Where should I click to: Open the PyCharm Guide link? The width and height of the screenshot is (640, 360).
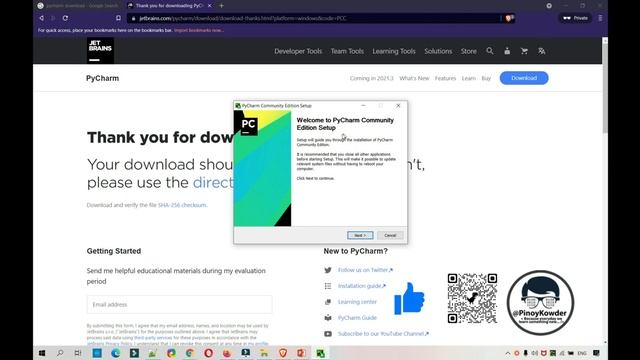tap(357, 318)
